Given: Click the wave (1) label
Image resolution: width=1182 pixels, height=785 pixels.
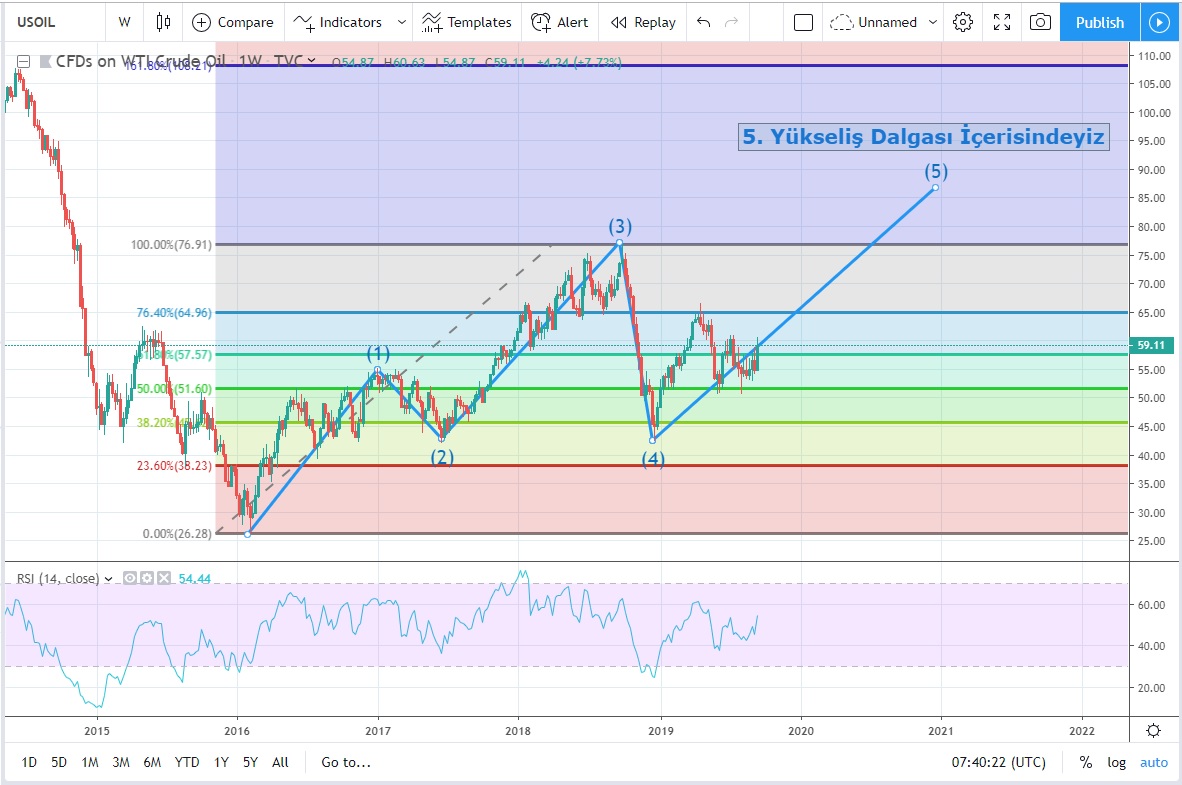Looking at the screenshot, I should point(378,354).
